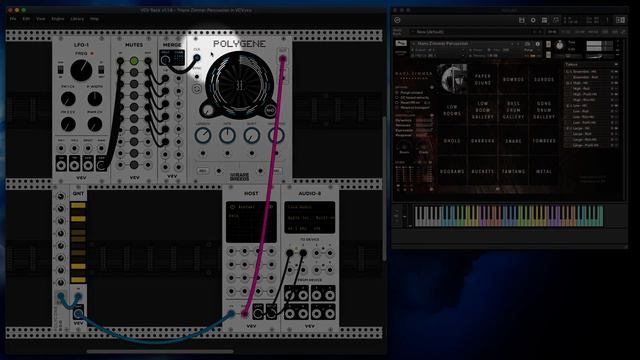The image size is (640, 360).
Task: Toggle the Purge unused checkbox in Kontakt
Action: [397, 93]
